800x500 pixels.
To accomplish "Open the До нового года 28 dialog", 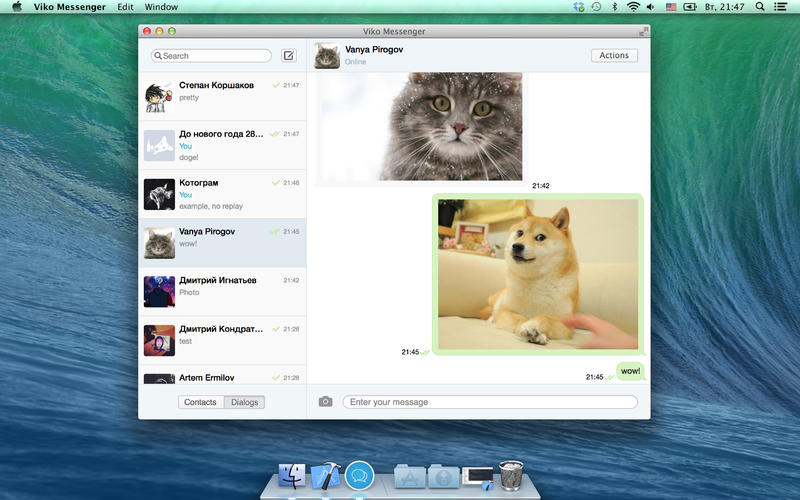I will (x=222, y=145).
